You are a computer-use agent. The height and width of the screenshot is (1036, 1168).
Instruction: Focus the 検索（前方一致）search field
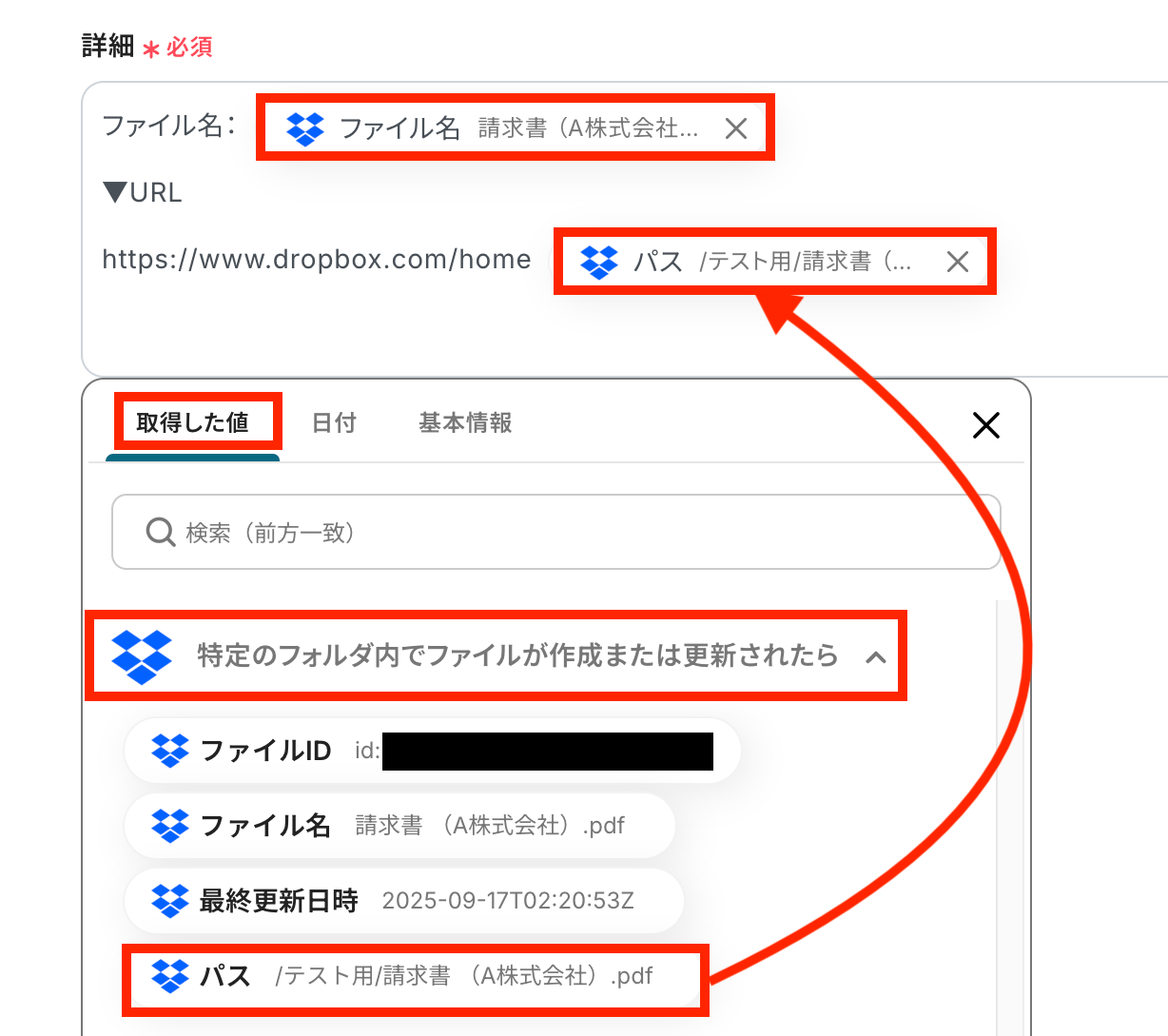coord(556,532)
